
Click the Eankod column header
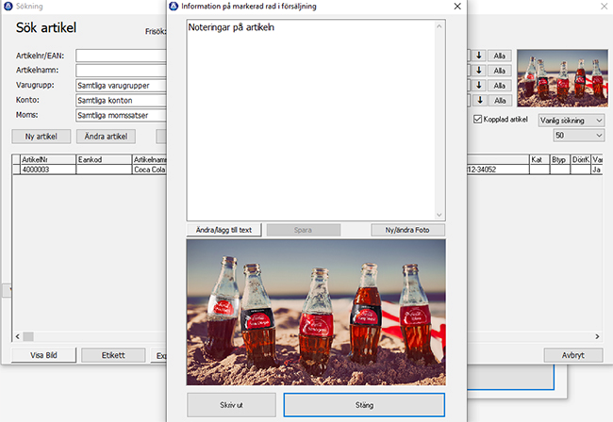click(104, 159)
